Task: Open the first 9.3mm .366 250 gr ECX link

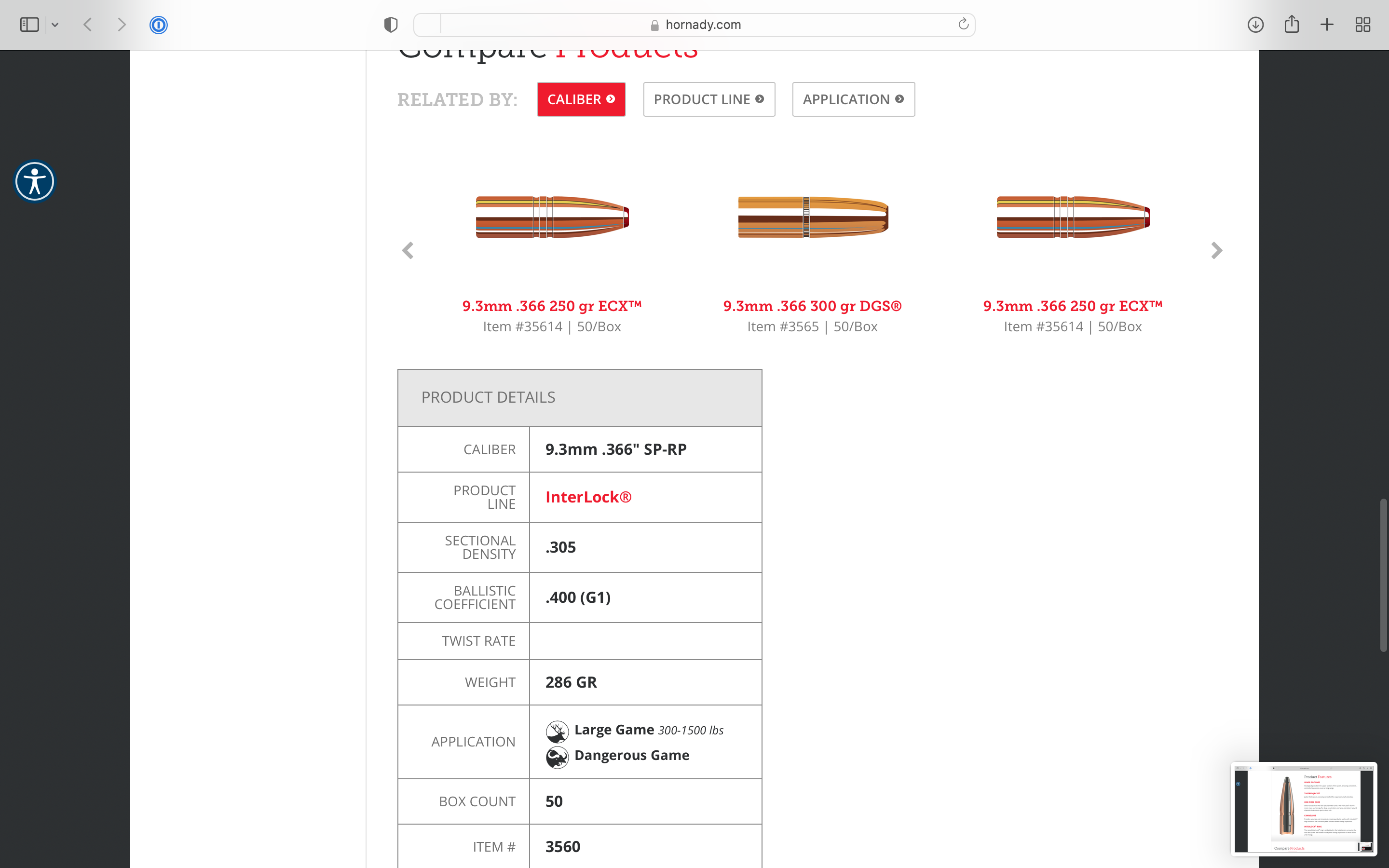Action: (x=552, y=306)
